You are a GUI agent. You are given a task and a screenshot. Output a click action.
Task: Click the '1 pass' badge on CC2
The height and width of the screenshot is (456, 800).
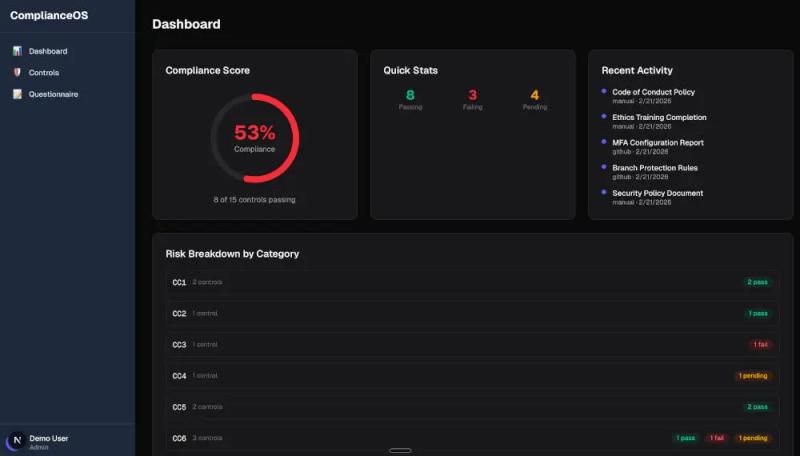coord(758,313)
